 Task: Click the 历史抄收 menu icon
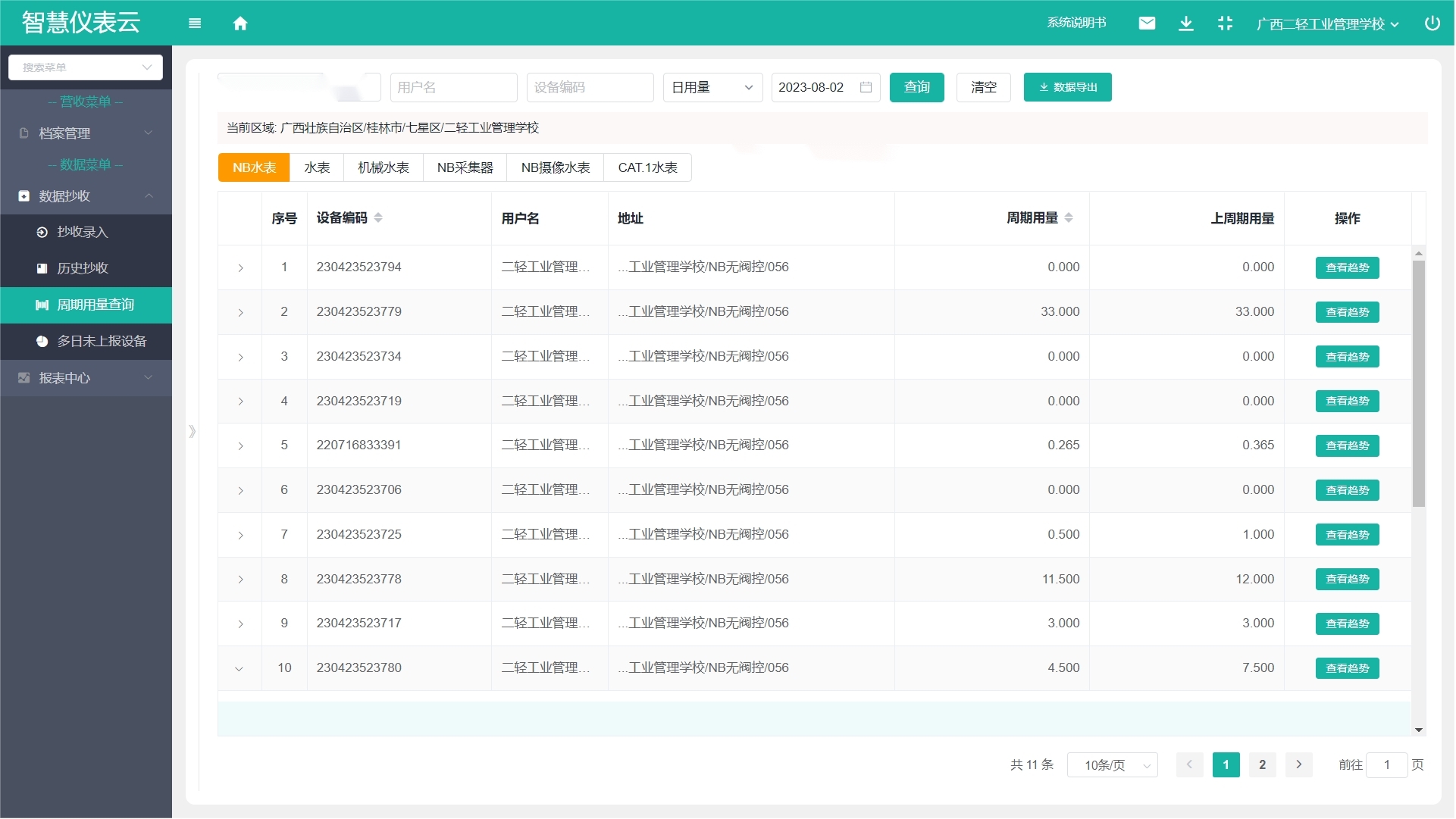(42, 269)
